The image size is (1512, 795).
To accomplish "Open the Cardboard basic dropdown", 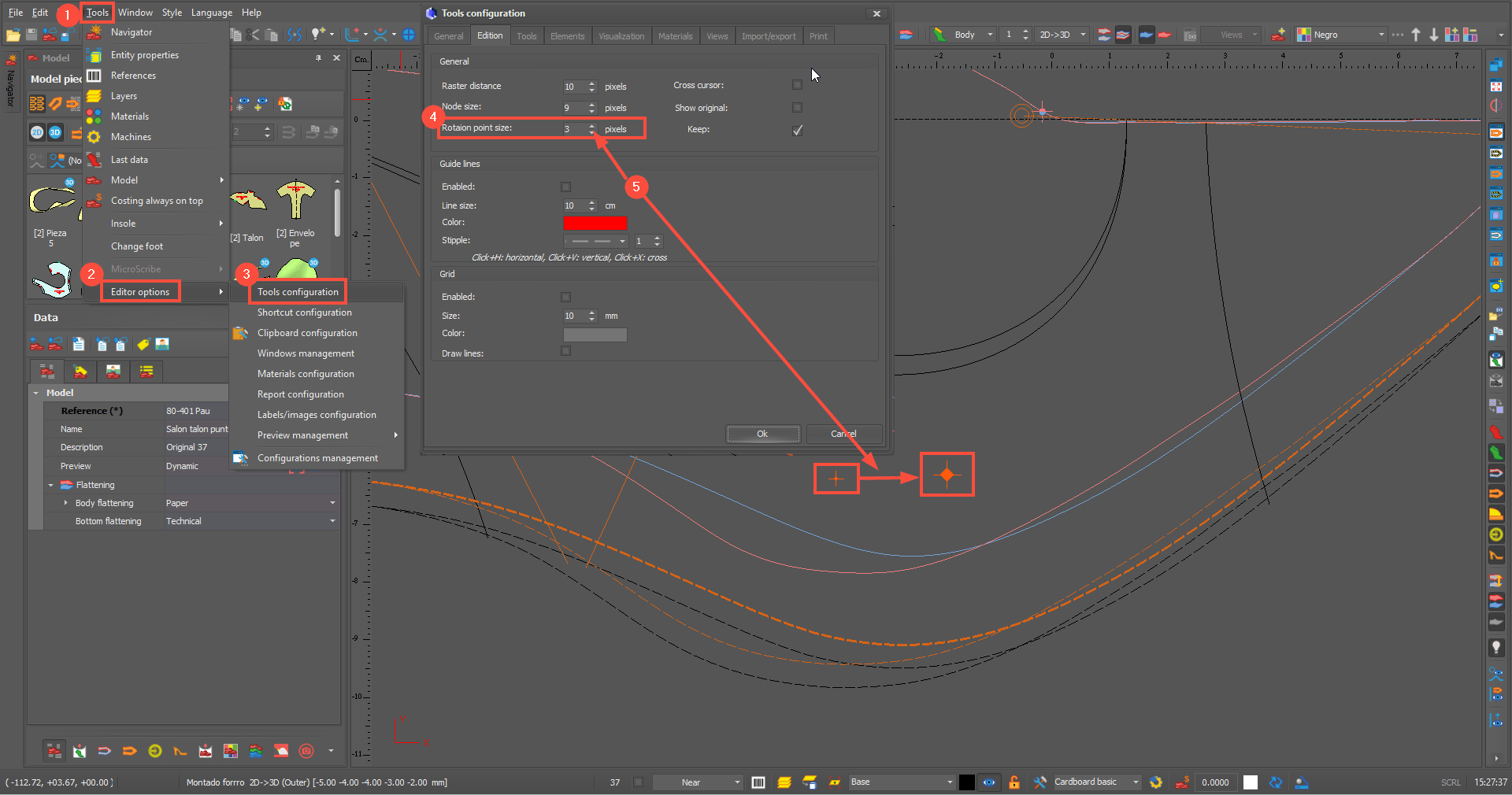I will (1096, 782).
